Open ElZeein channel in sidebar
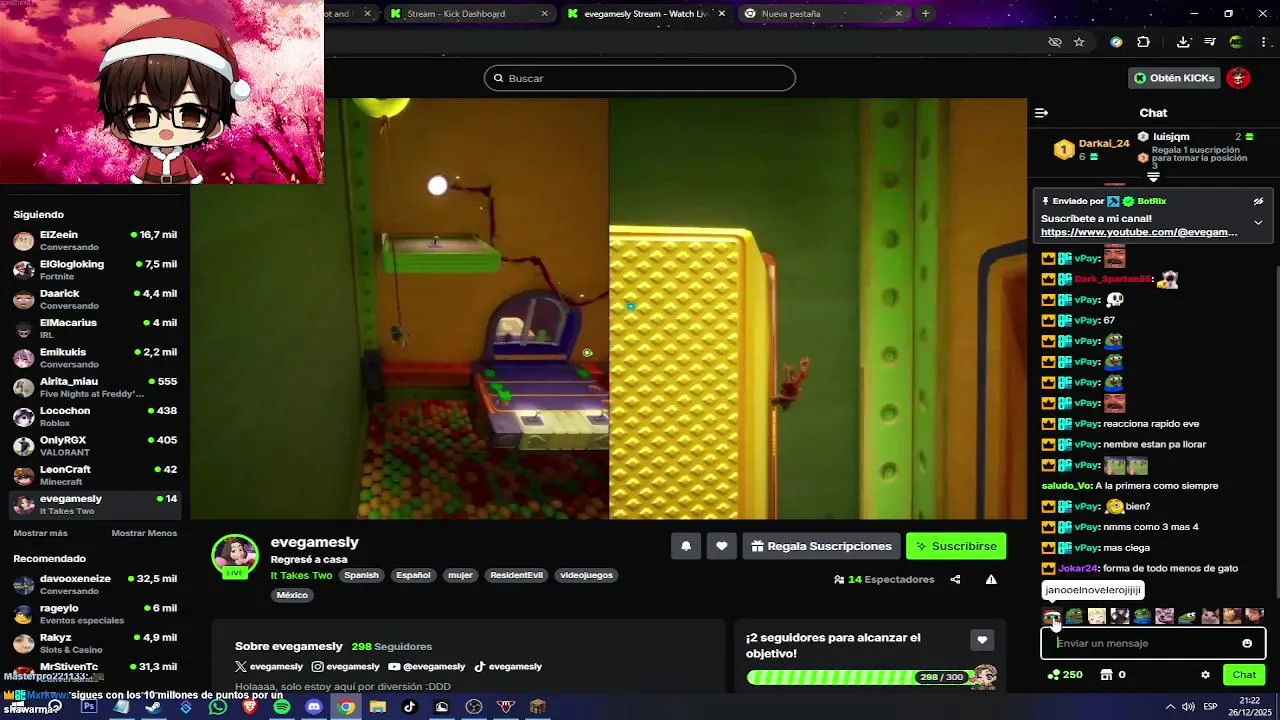1280x720 pixels. click(x=95, y=241)
